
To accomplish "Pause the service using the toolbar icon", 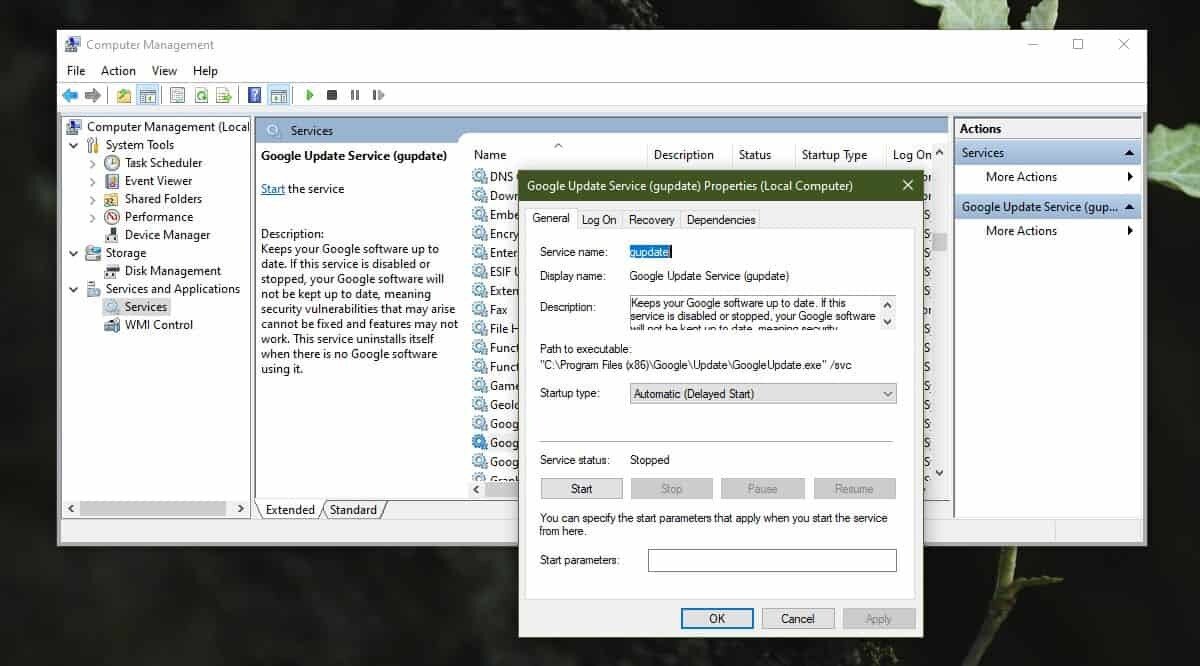I will point(355,95).
